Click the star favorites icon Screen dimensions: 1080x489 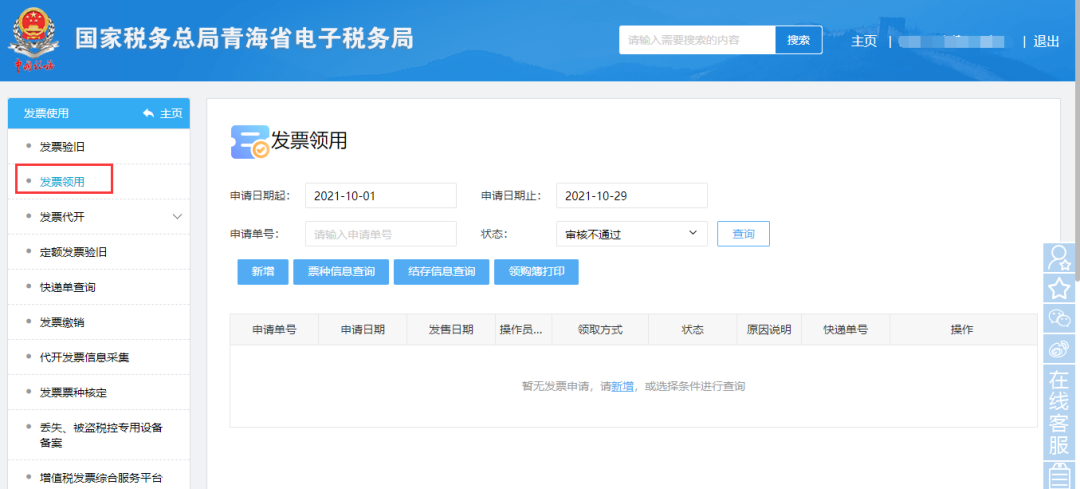coord(1059,288)
